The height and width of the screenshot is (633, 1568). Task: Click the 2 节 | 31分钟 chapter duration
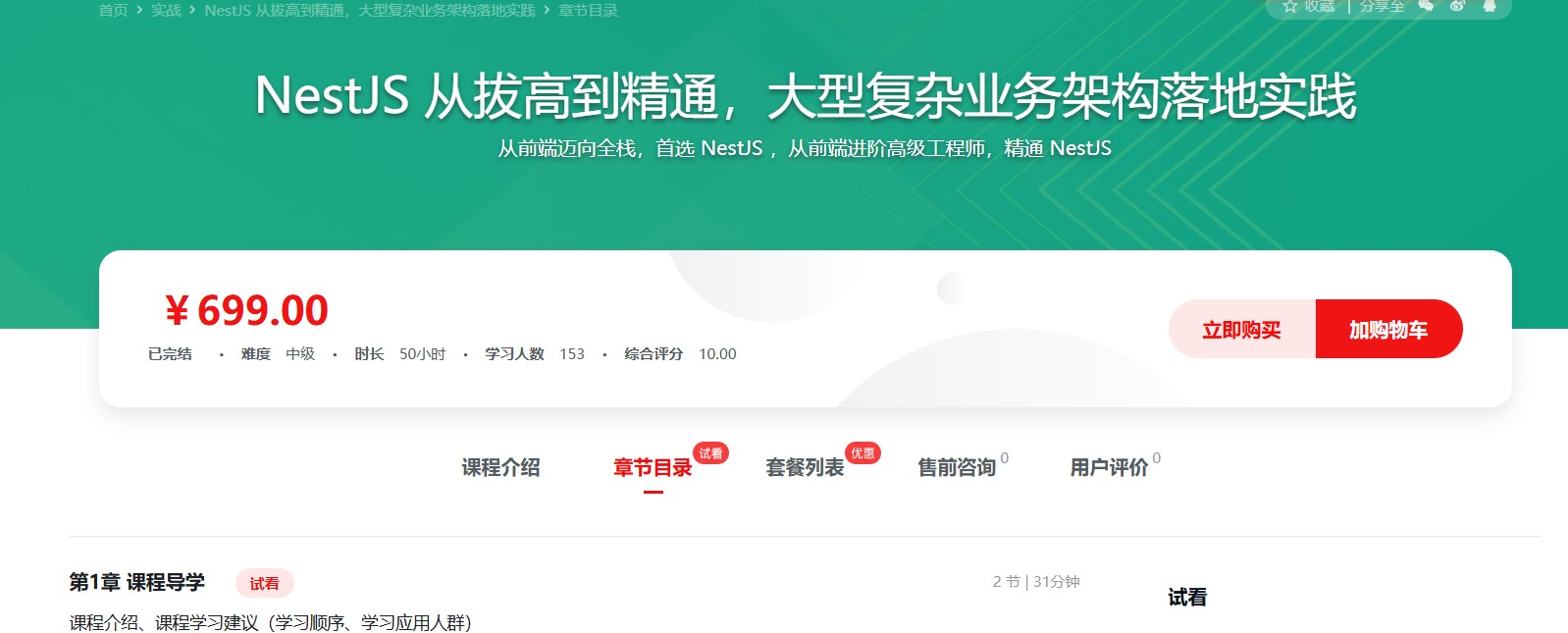click(1036, 582)
